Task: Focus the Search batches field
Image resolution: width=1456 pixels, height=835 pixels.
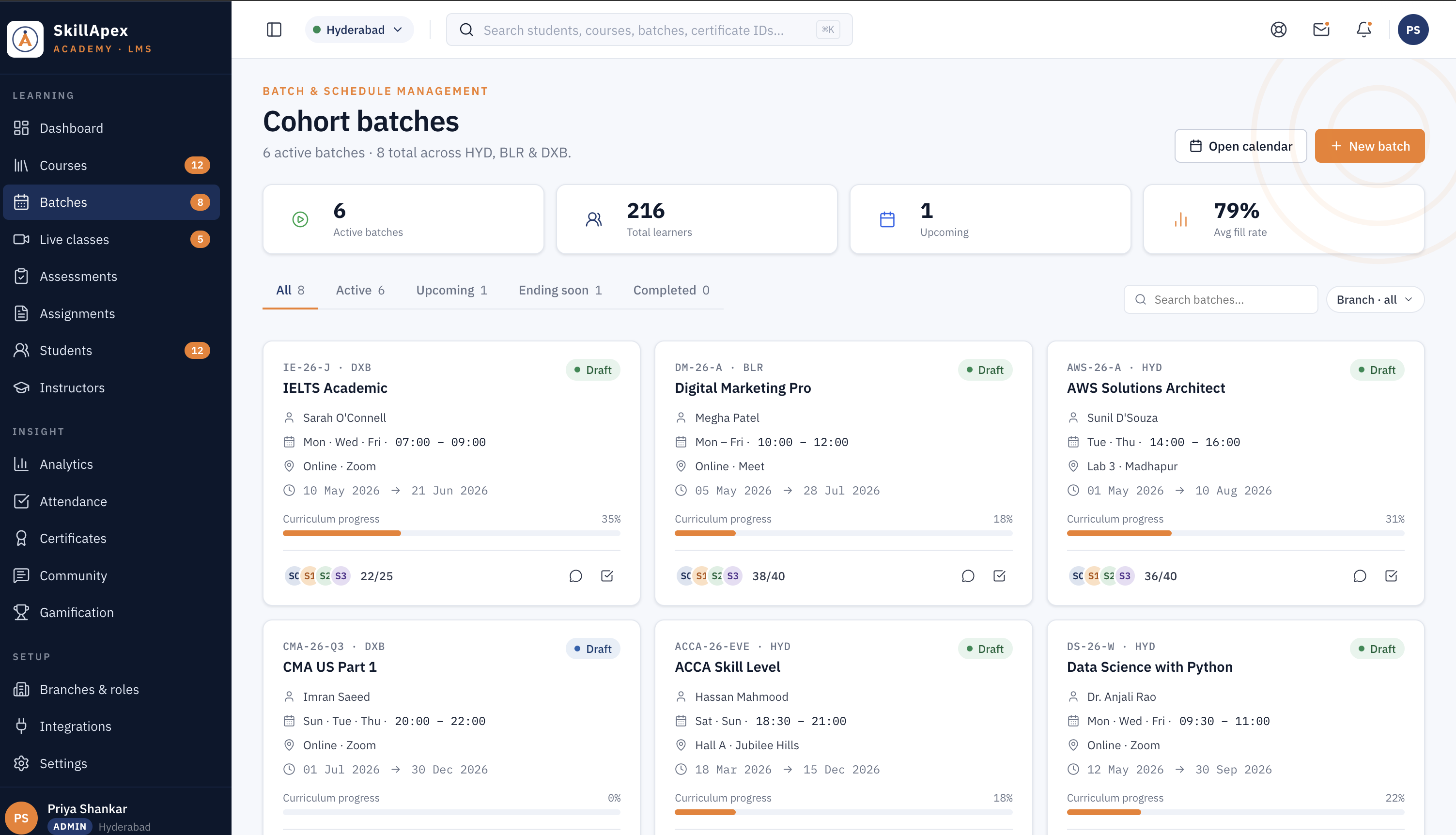Action: pyautogui.click(x=1221, y=299)
